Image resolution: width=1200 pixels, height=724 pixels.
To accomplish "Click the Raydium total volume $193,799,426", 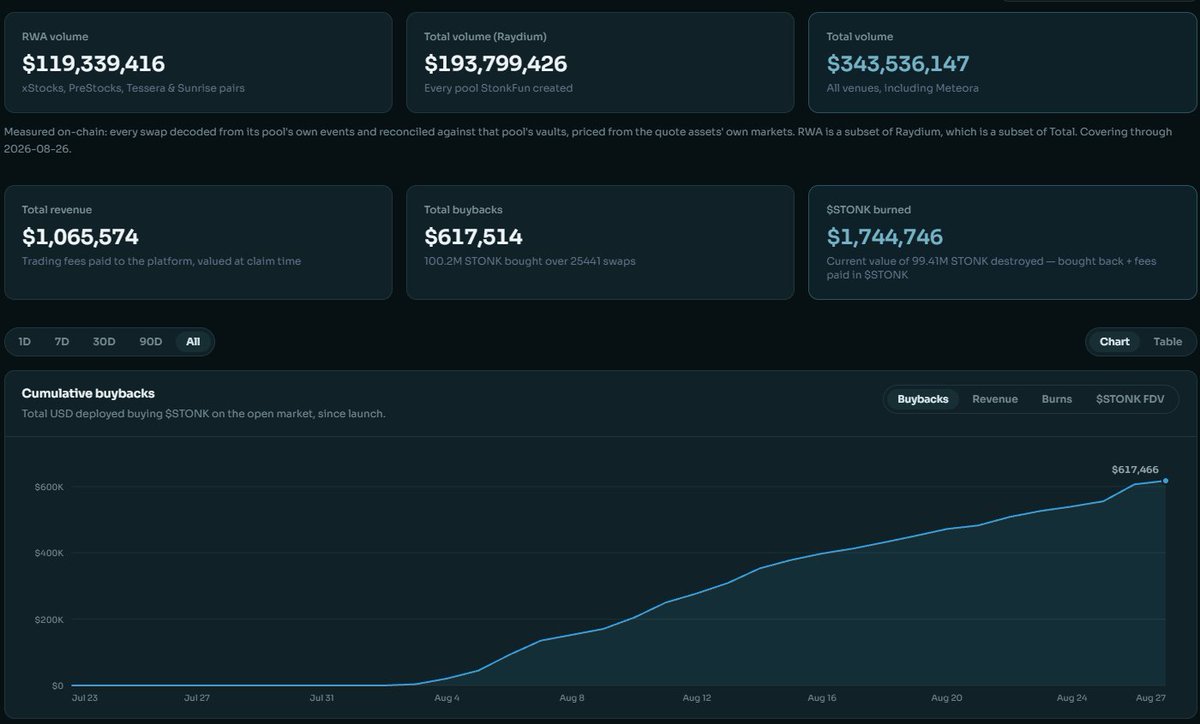I will pos(496,64).
